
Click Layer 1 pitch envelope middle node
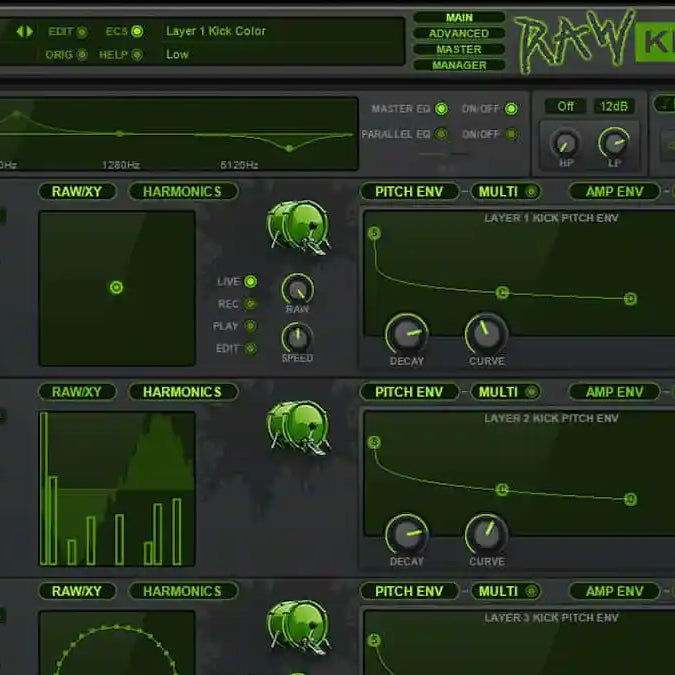[x=502, y=293]
